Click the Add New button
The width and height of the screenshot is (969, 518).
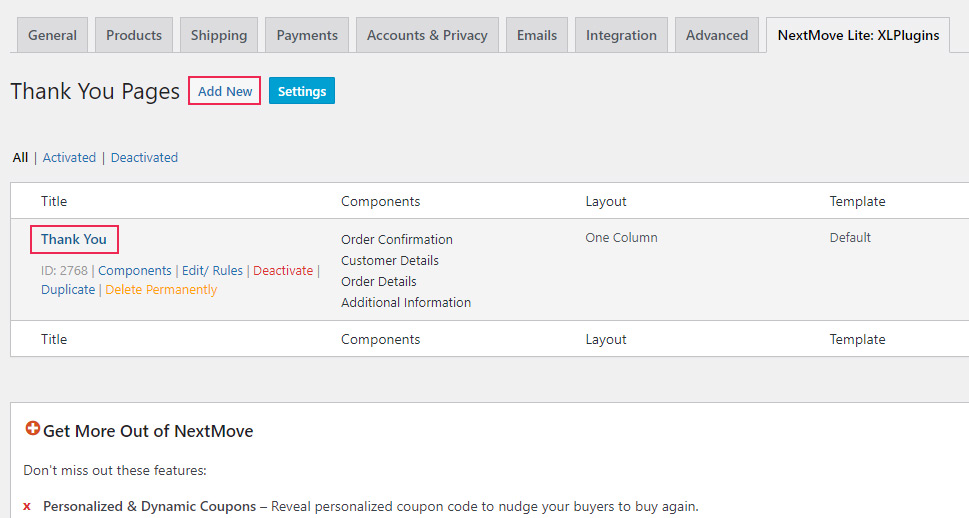(x=225, y=91)
